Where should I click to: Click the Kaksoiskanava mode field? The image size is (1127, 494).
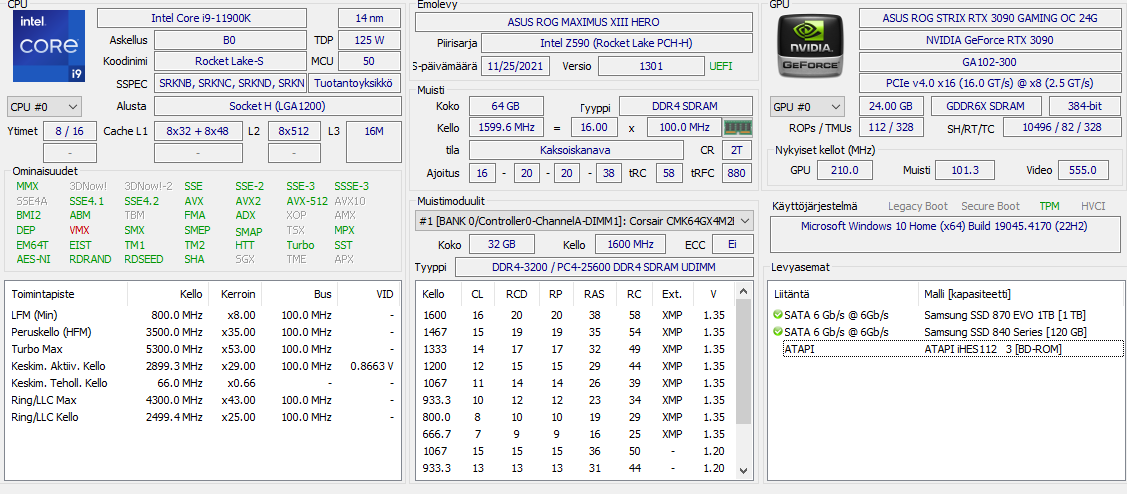point(576,150)
